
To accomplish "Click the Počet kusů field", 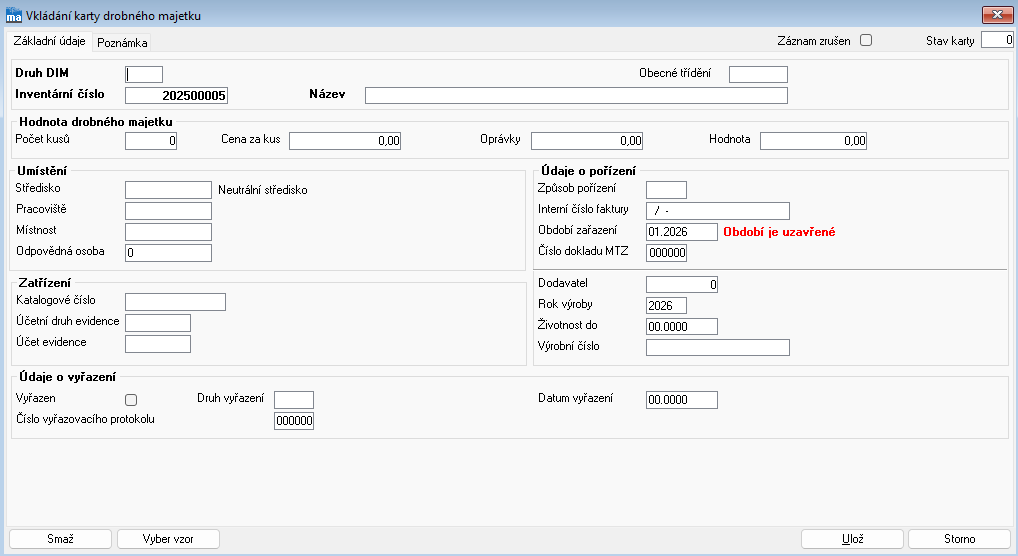I will [x=151, y=141].
